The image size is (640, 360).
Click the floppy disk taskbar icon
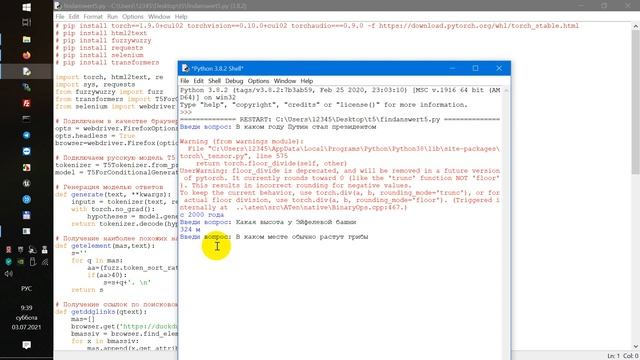pyautogui.click(x=27, y=215)
